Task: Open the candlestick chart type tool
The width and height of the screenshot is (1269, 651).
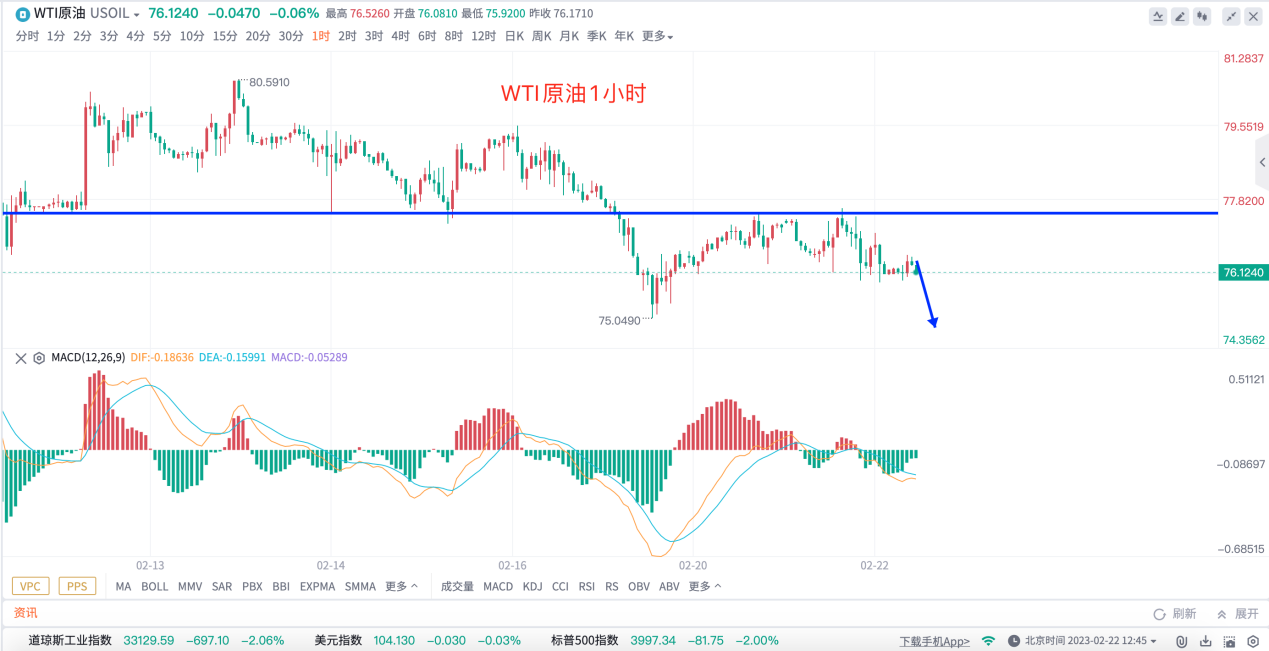Action: click(x=1202, y=15)
